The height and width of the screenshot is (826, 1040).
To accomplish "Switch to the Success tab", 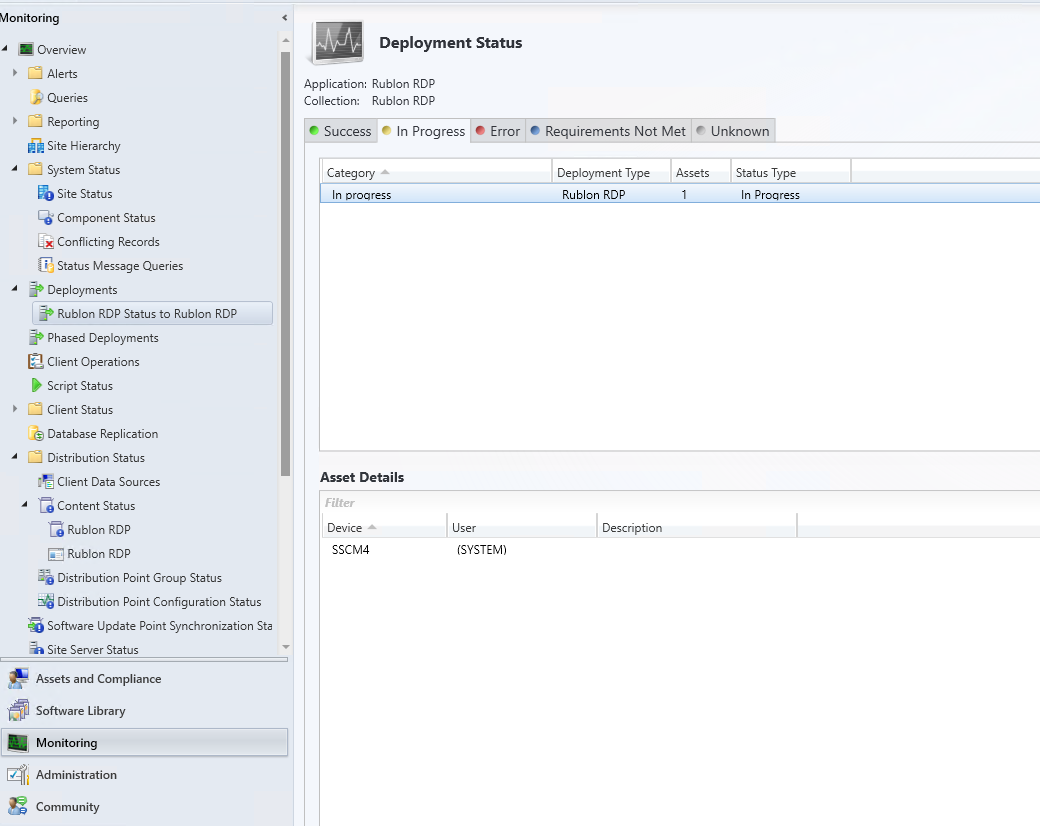I will pyautogui.click(x=339, y=131).
